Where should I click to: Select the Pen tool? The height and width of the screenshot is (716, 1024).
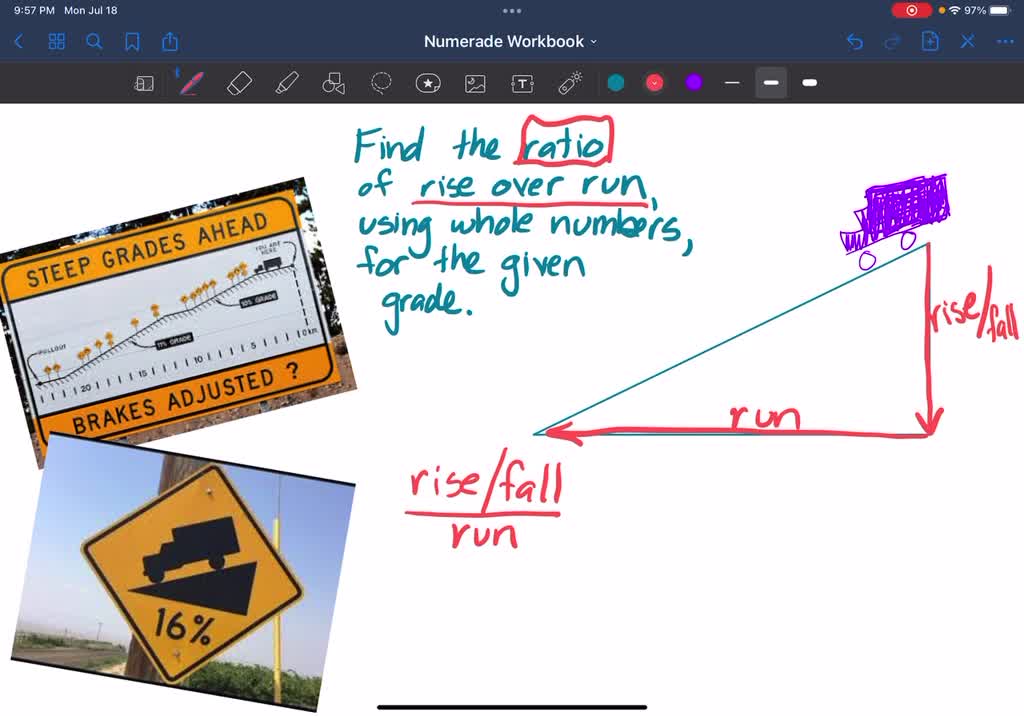coord(192,83)
